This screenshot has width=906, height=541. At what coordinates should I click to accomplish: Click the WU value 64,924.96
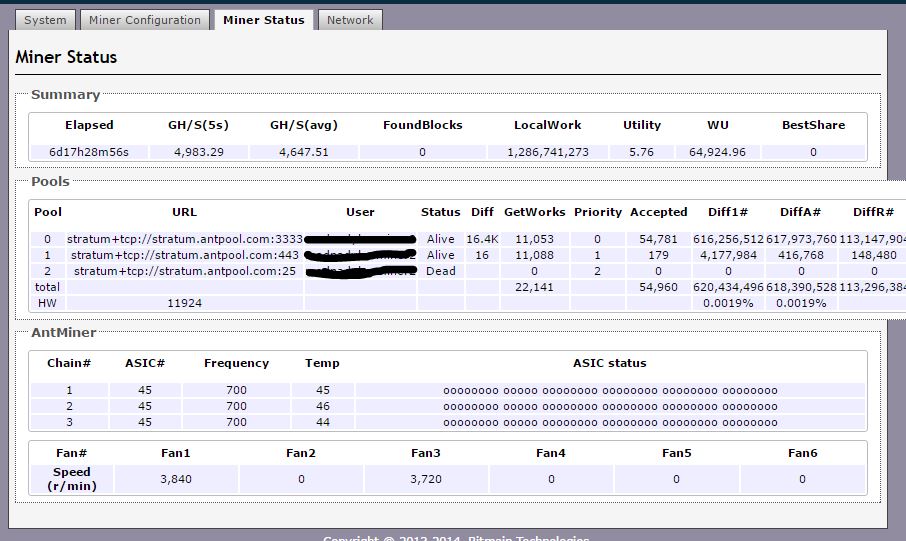point(717,152)
